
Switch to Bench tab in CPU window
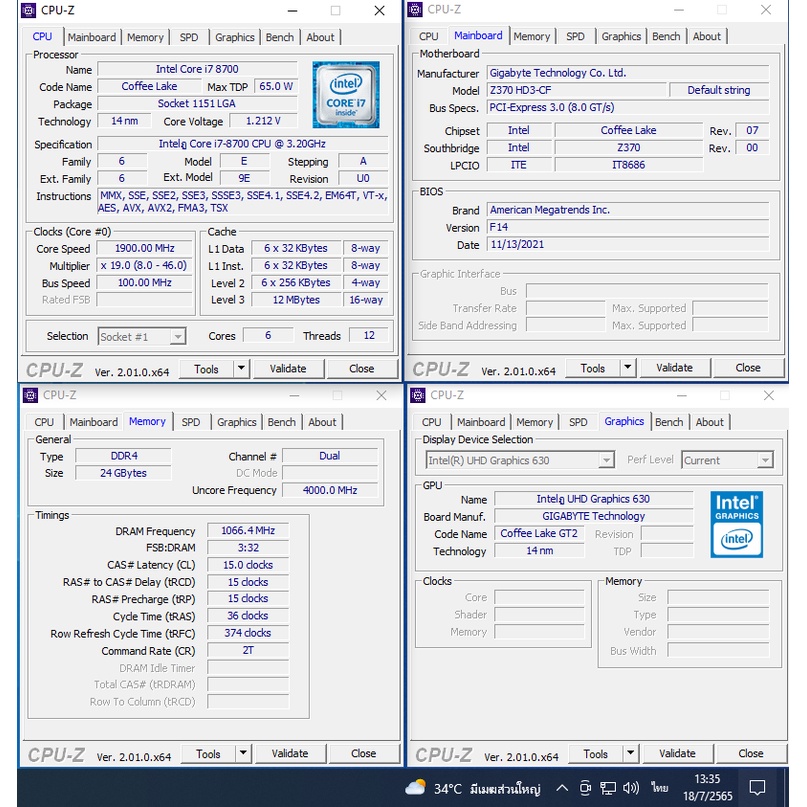click(280, 38)
